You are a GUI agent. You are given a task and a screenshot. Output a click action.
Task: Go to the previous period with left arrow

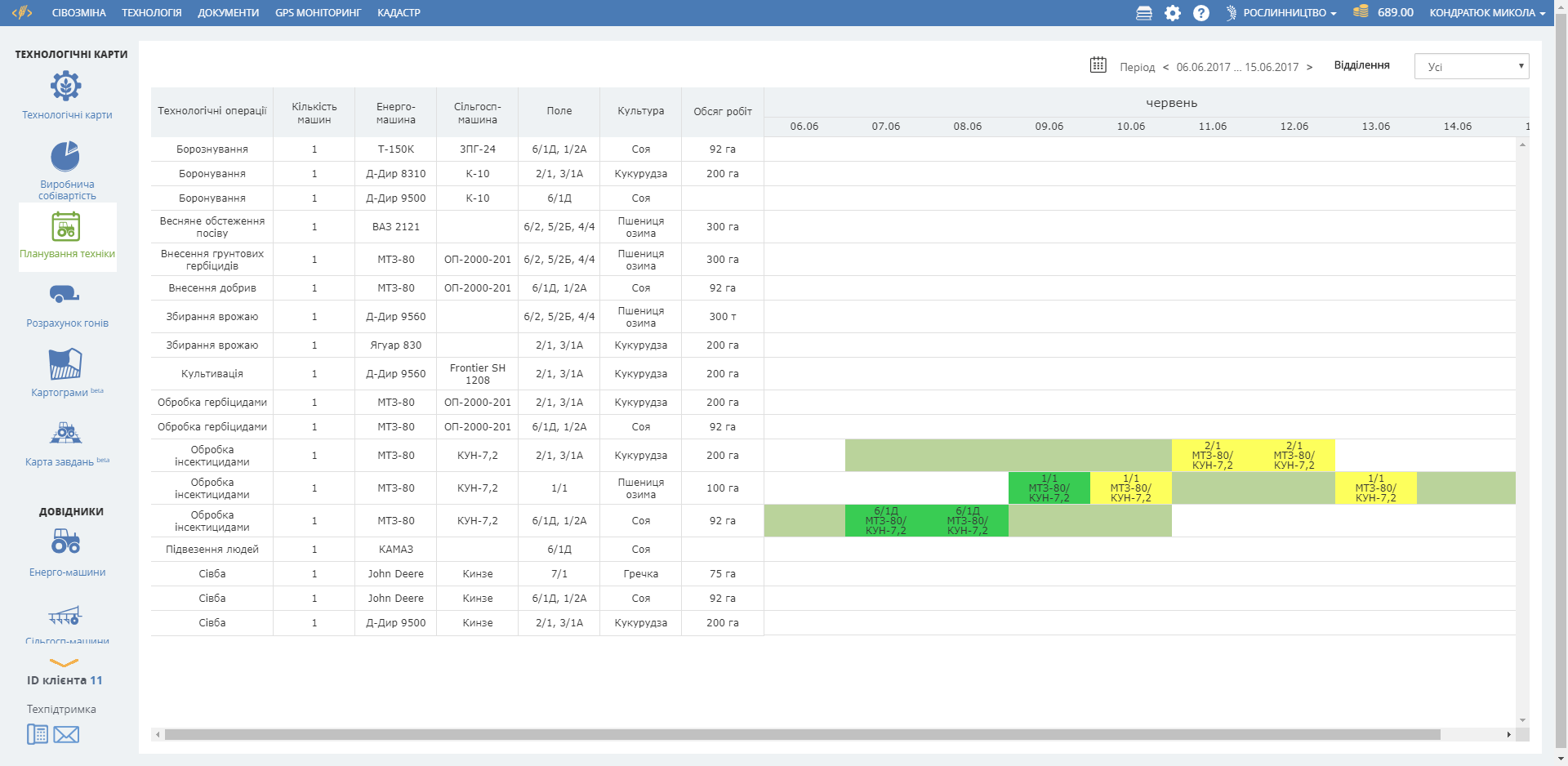tap(1165, 67)
